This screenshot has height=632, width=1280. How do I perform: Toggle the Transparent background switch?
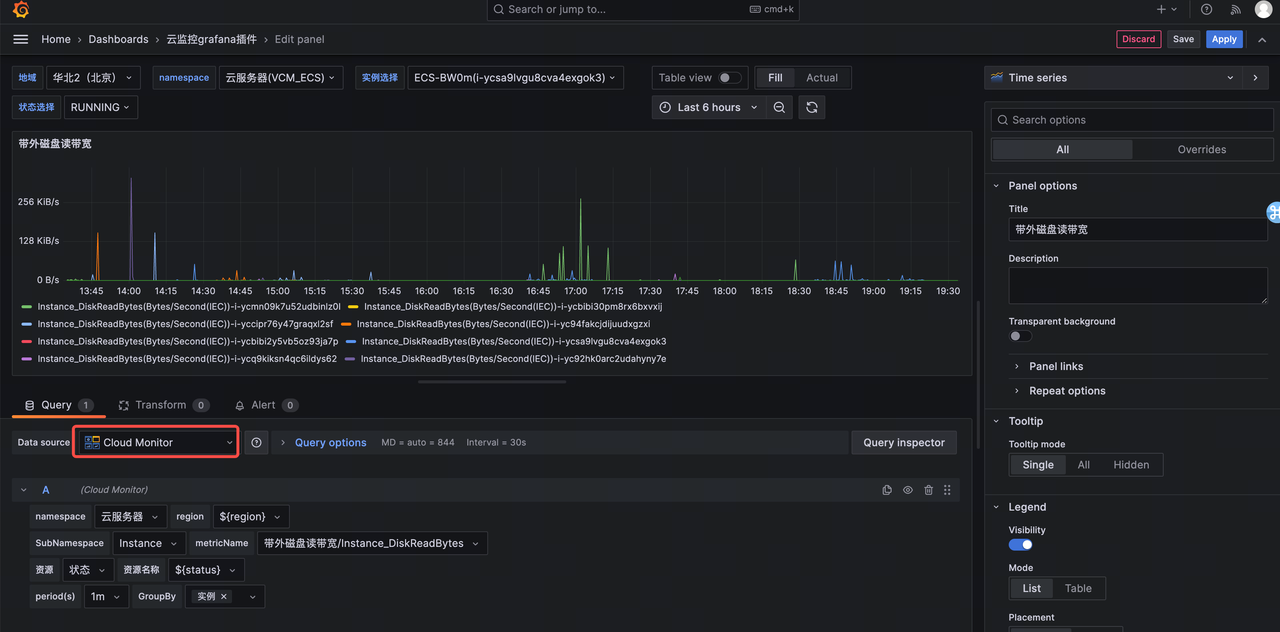[1020, 336]
